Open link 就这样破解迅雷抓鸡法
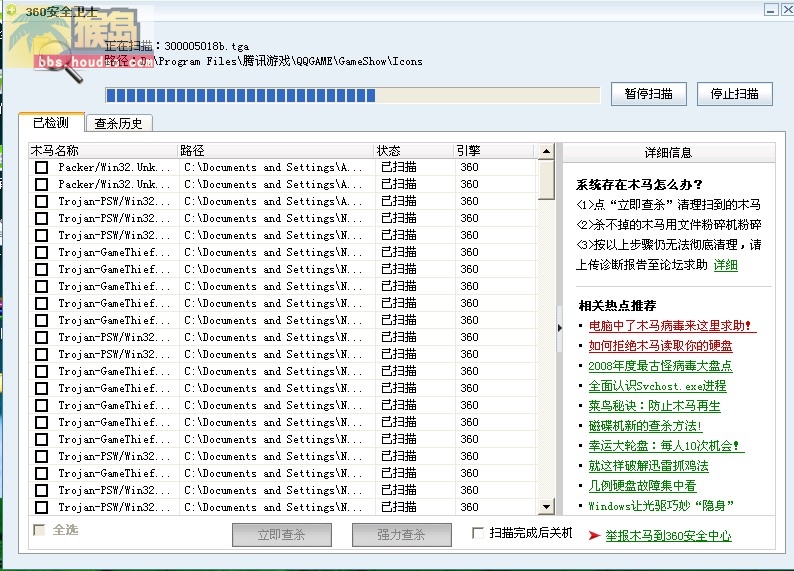The image size is (794, 571). pyautogui.click(x=648, y=466)
